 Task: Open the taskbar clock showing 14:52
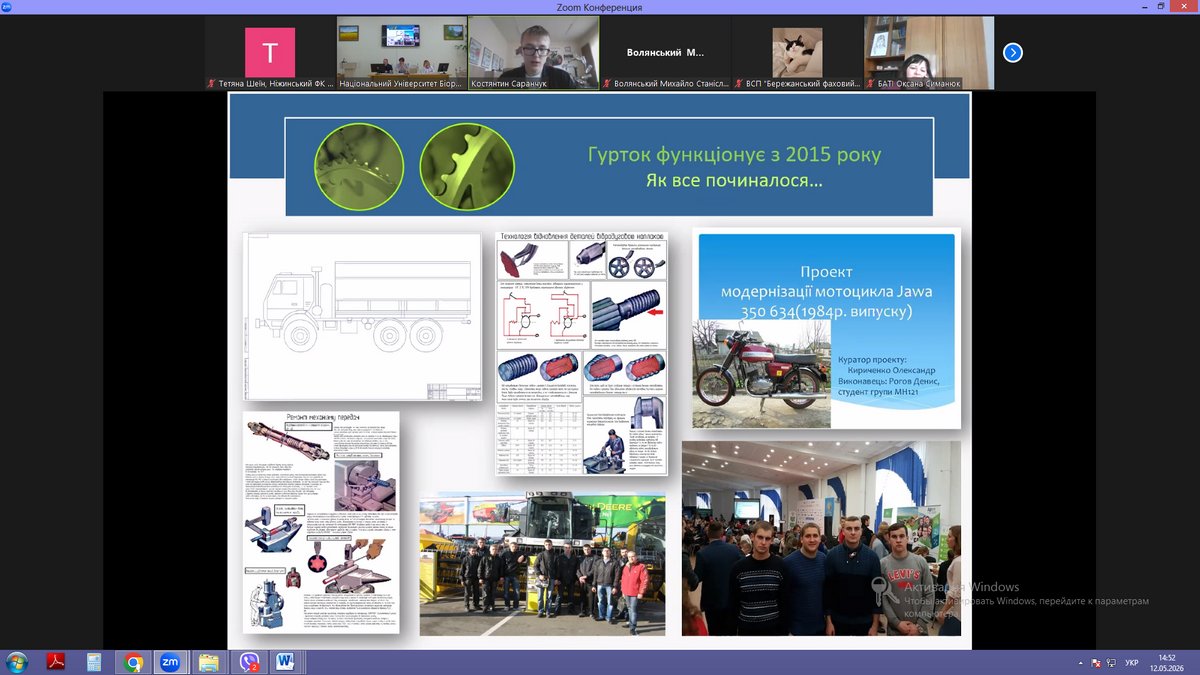(x=1166, y=662)
